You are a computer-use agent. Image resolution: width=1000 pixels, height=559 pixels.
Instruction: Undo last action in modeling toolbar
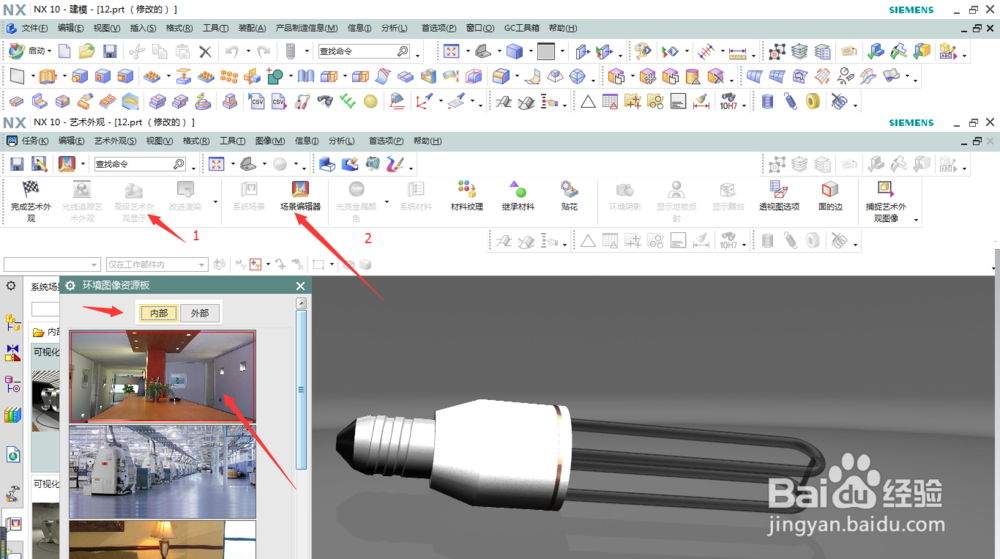(x=232, y=52)
